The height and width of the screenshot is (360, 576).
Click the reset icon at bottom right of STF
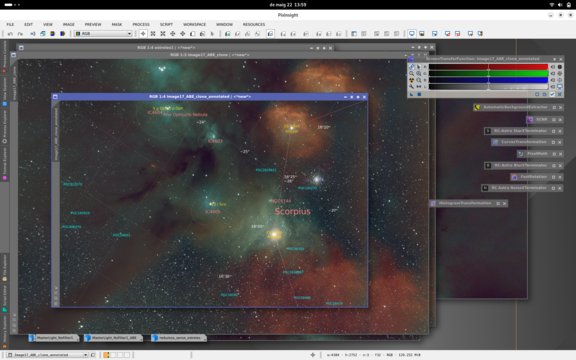pyautogui.click(x=560, y=94)
